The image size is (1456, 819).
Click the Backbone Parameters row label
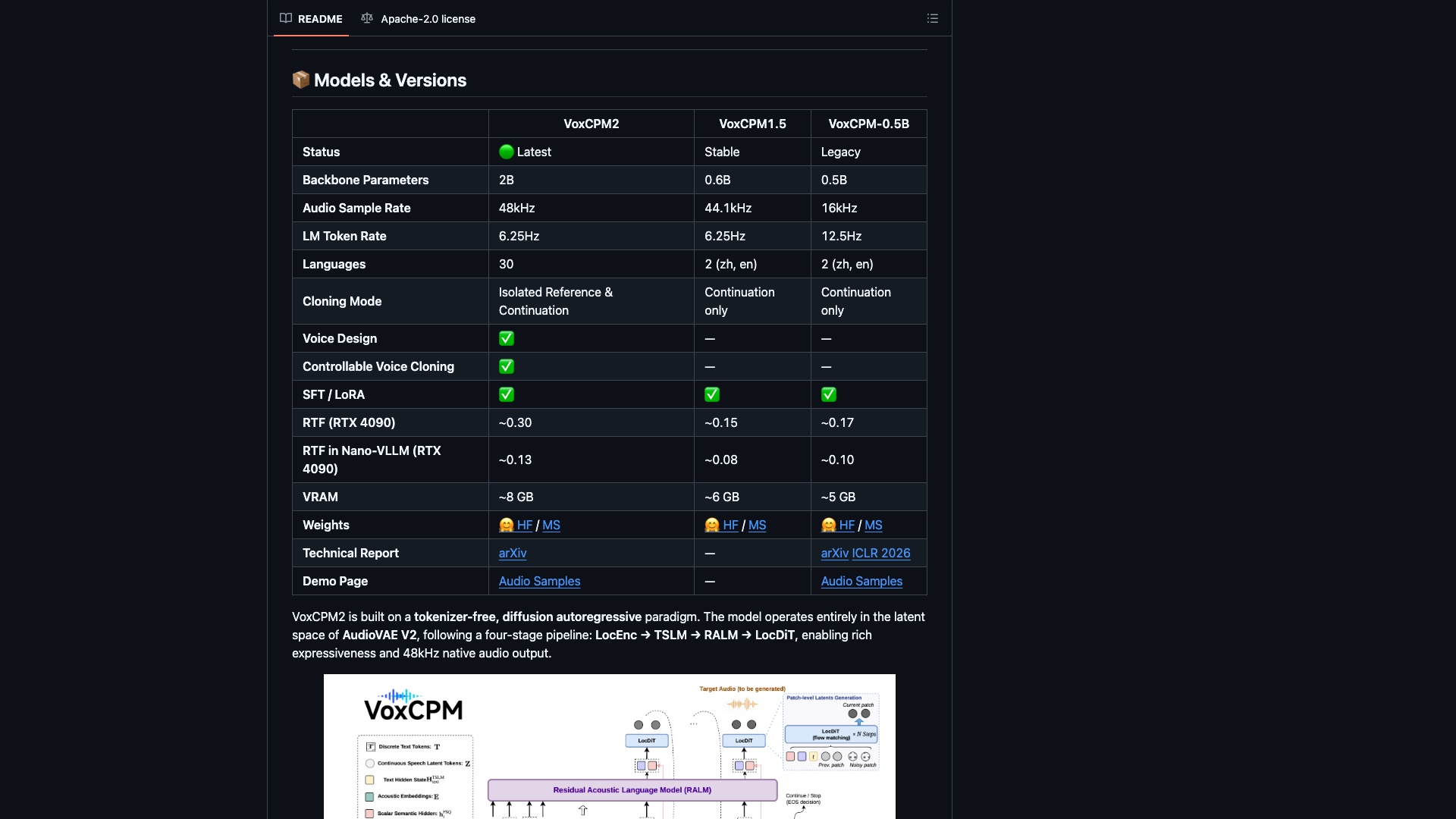(x=366, y=180)
